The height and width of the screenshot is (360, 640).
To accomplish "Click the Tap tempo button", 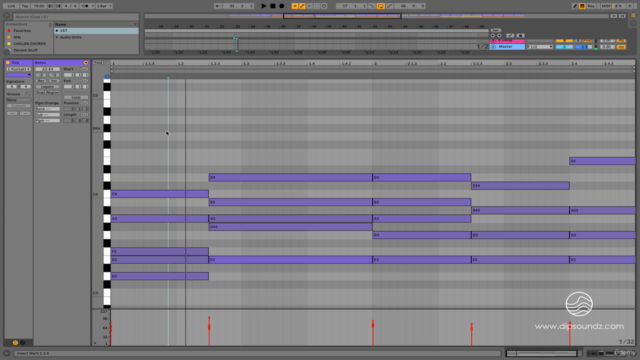I will coord(25,6).
